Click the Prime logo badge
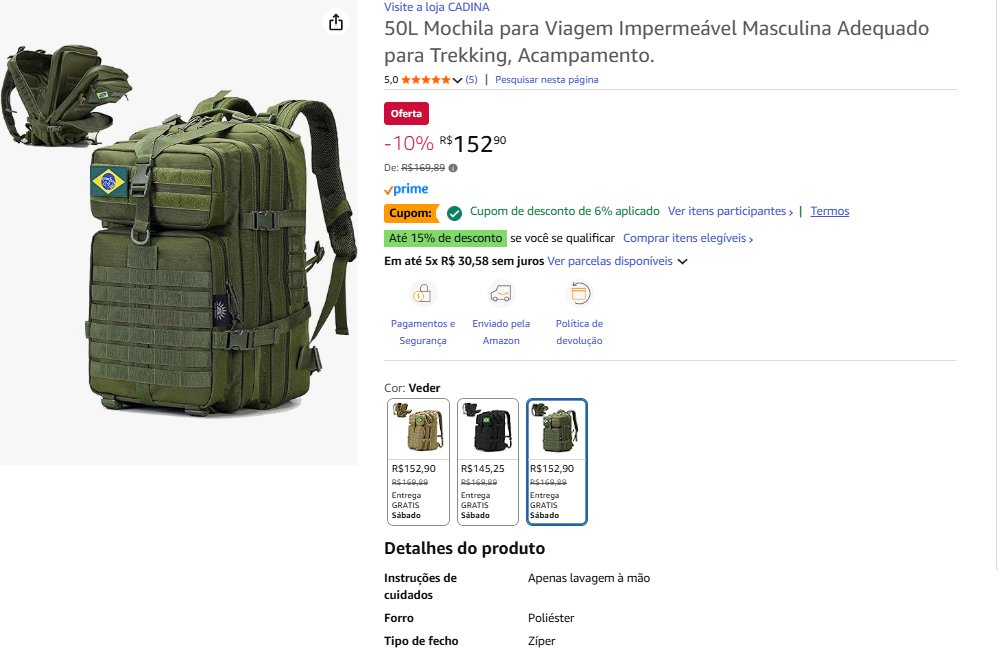The height and width of the screenshot is (660, 998). 406,189
